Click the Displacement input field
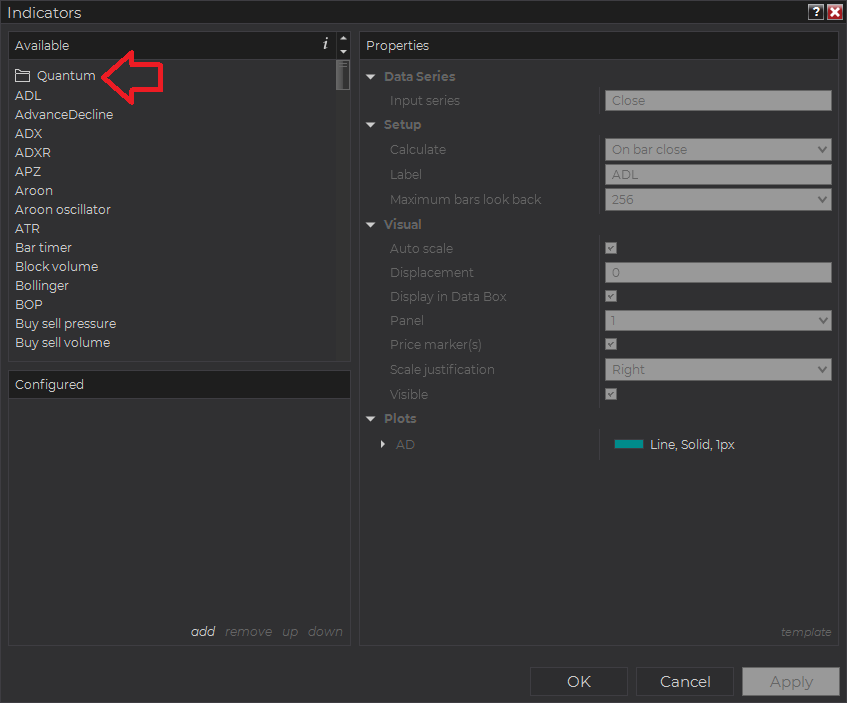 tap(718, 272)
